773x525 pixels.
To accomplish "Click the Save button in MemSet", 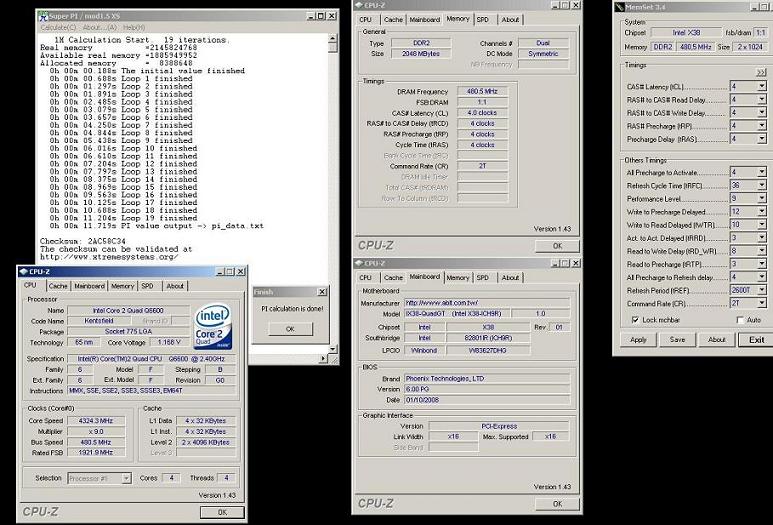I will (x=677, y=340).
